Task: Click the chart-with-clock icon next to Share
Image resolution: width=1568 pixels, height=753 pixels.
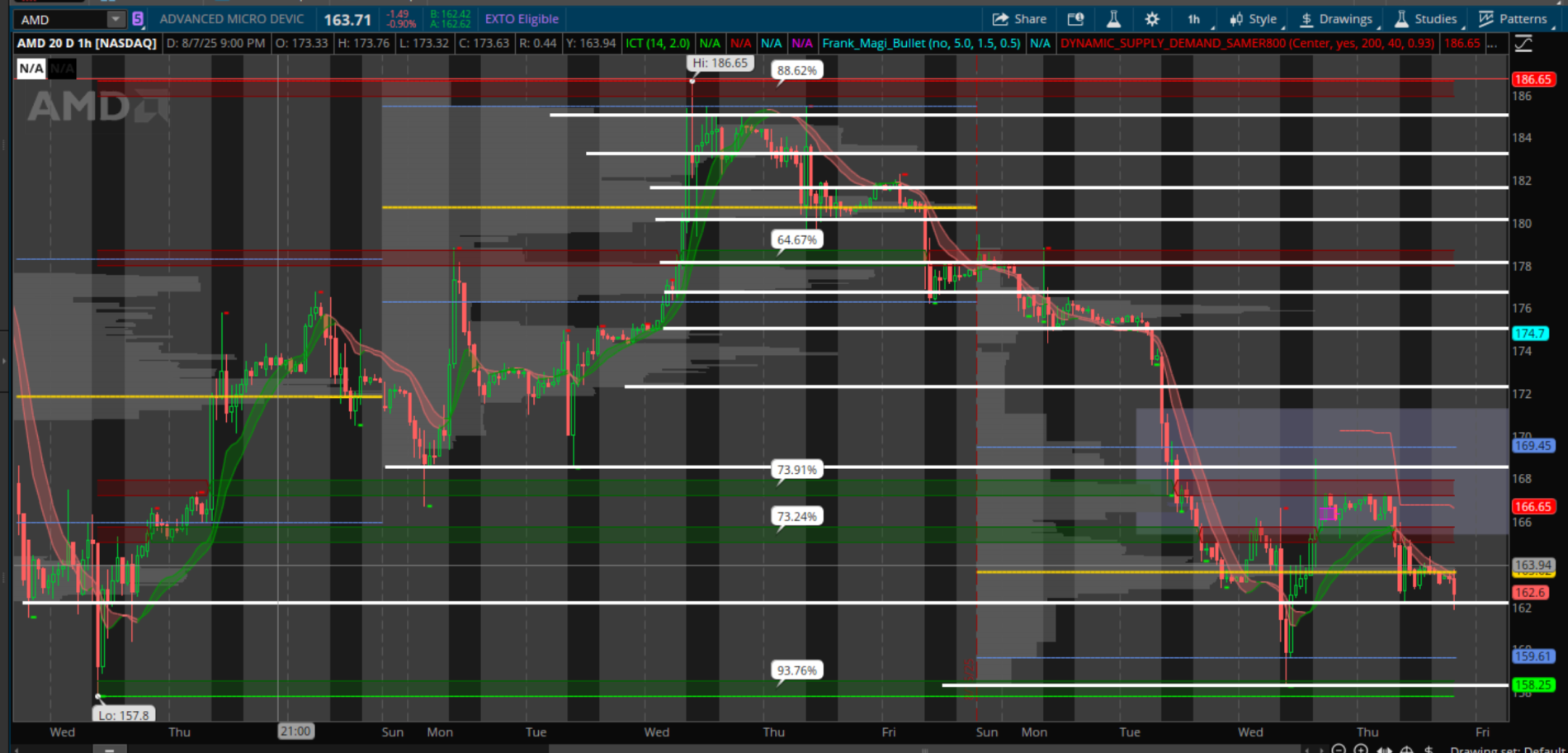Action: click(1075, 19)
